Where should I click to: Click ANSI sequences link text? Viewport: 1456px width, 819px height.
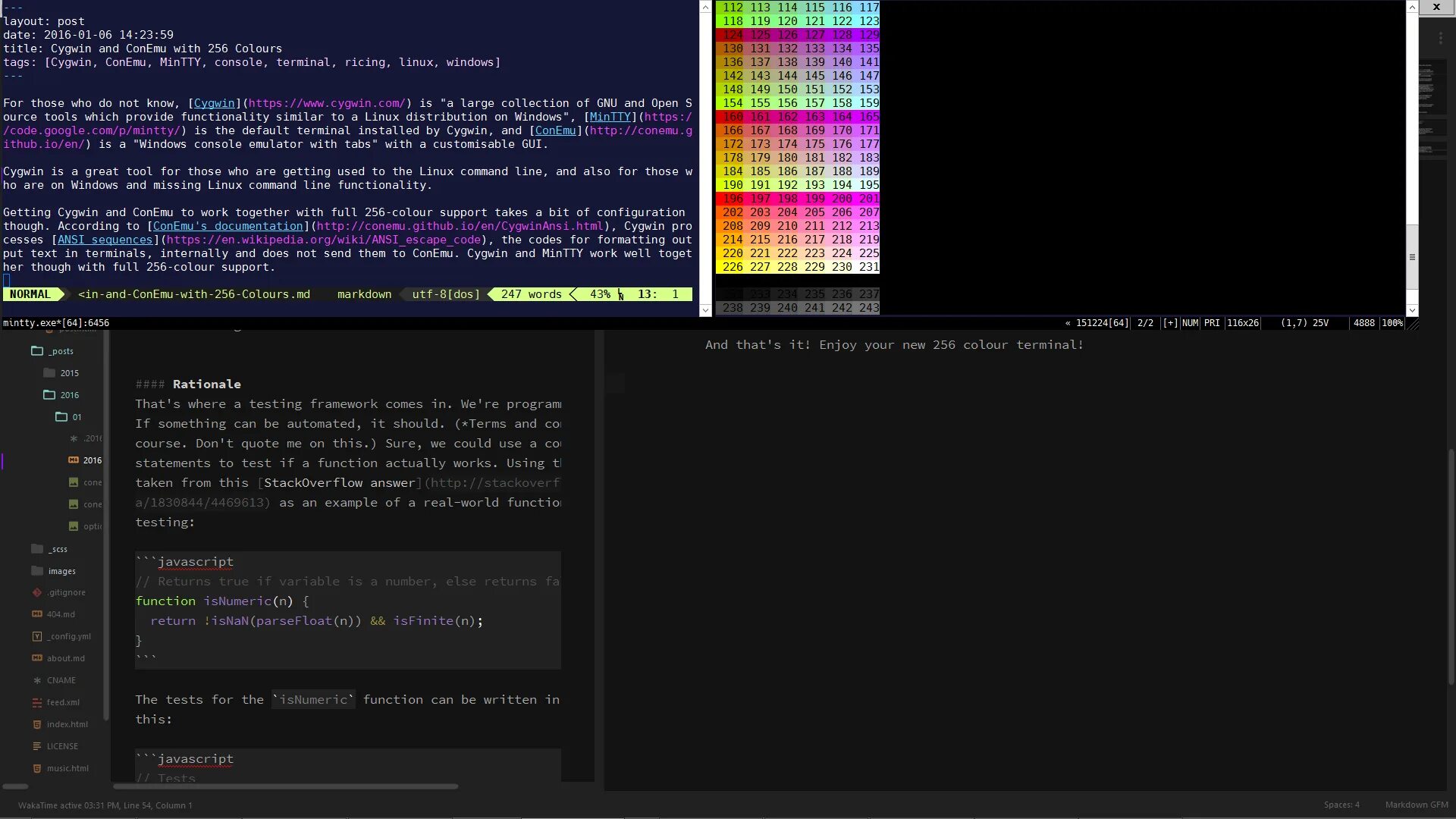click(105, 240)
